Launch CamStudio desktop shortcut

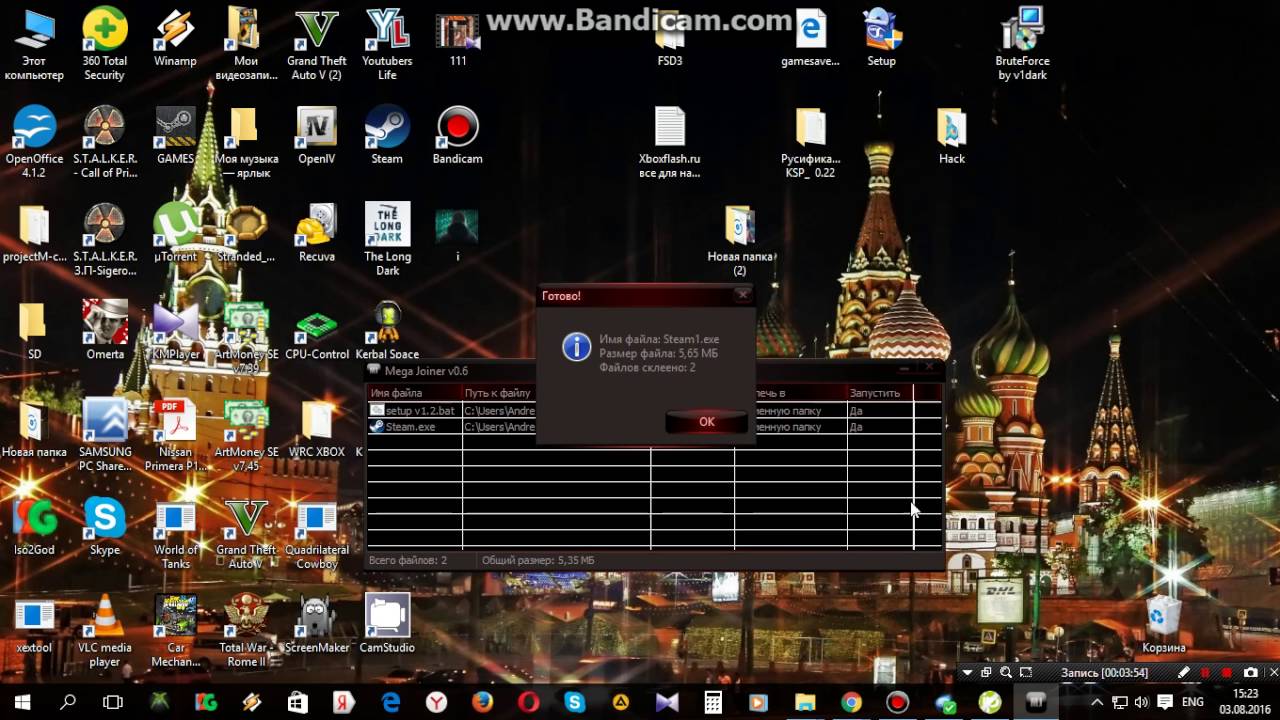(x=387, y=625)
